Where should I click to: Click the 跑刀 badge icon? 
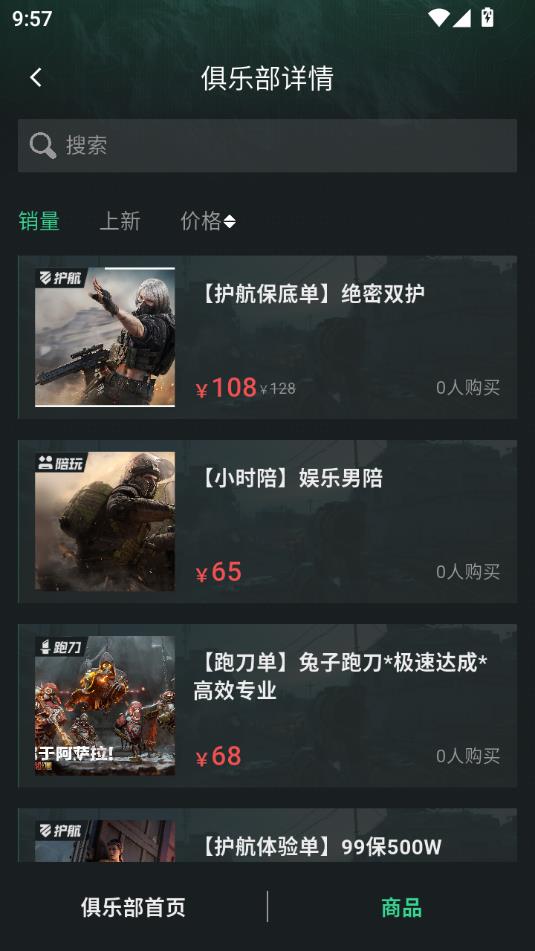(61, 647)
